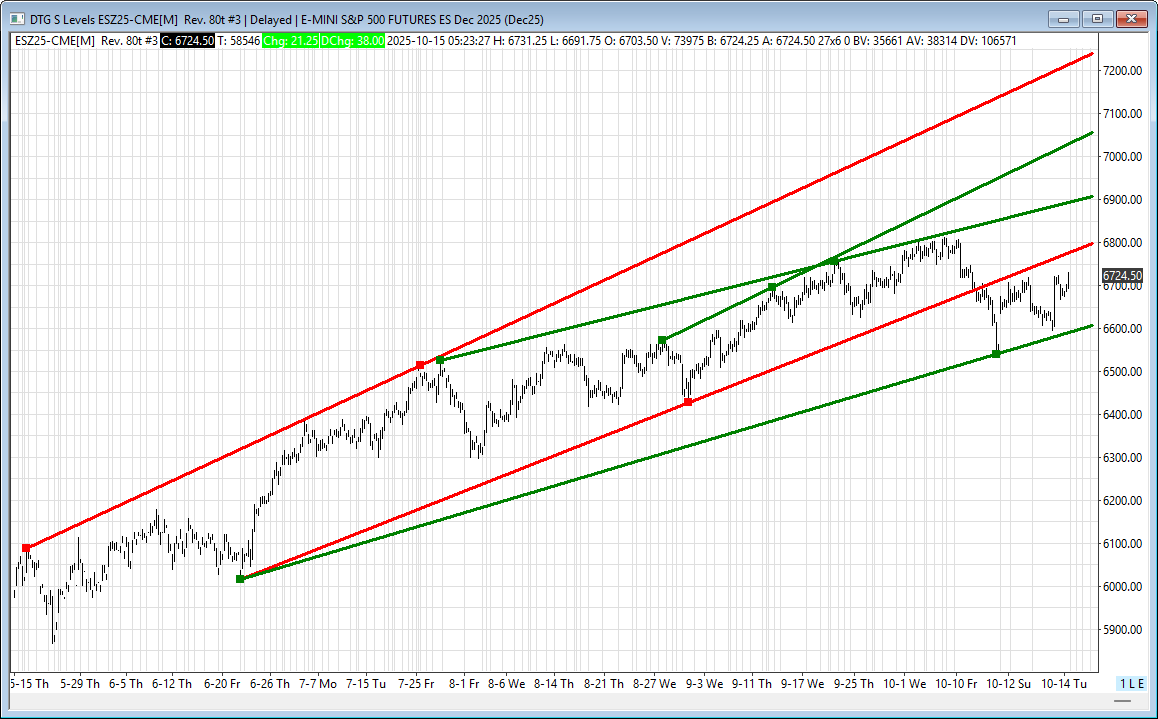This screenshot has height=719, width=1158.
Task: Click the current price label 6724.50 on the price axis
Action: pyautogui.click(x=1122, y=275)
